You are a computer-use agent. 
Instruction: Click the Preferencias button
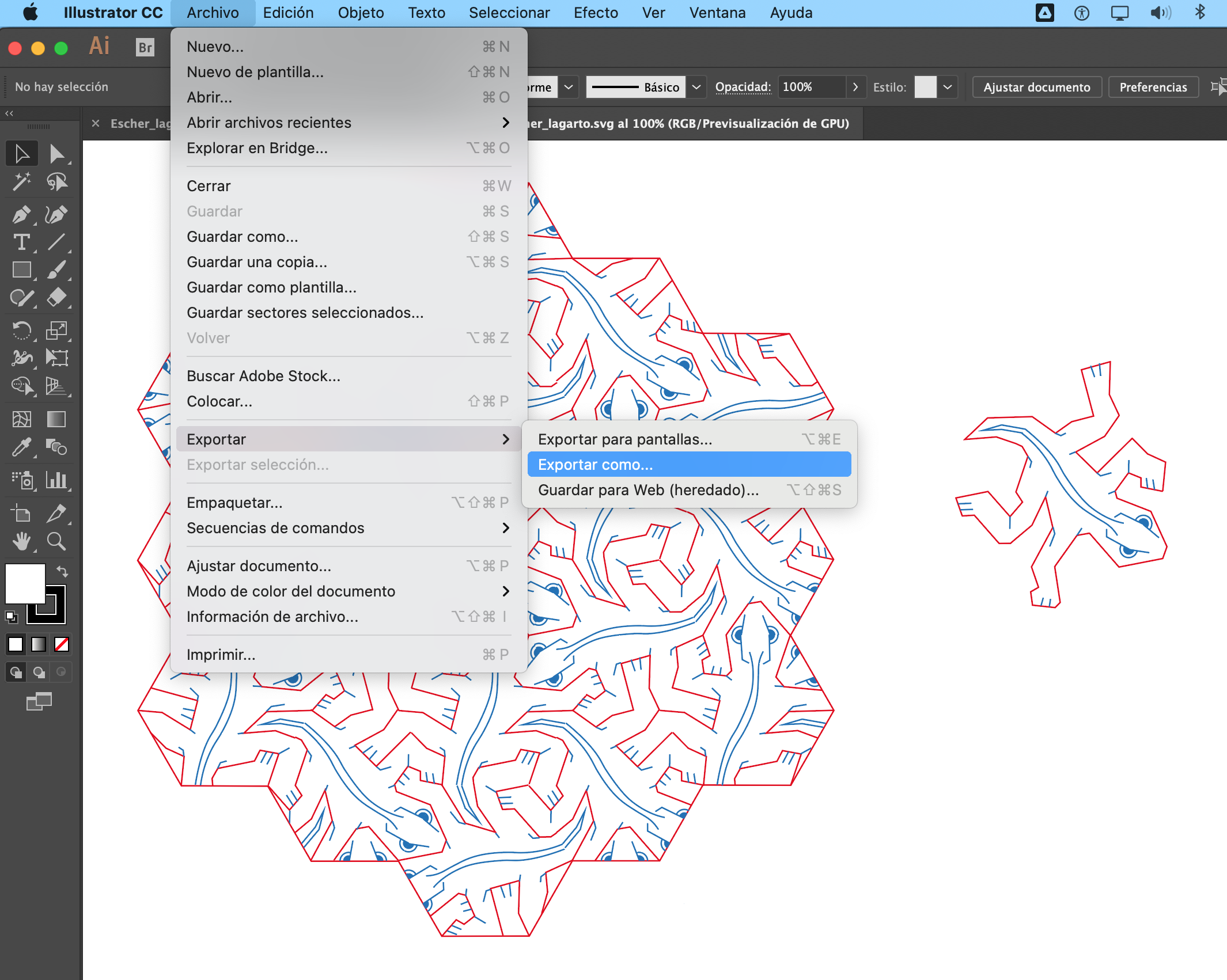pos(1153,88)
